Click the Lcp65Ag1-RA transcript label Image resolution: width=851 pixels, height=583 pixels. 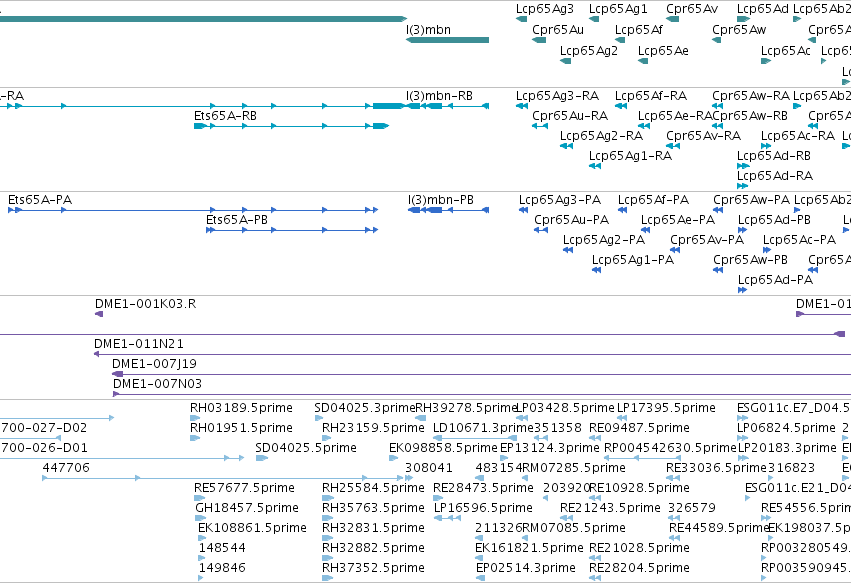coord(630,156)
